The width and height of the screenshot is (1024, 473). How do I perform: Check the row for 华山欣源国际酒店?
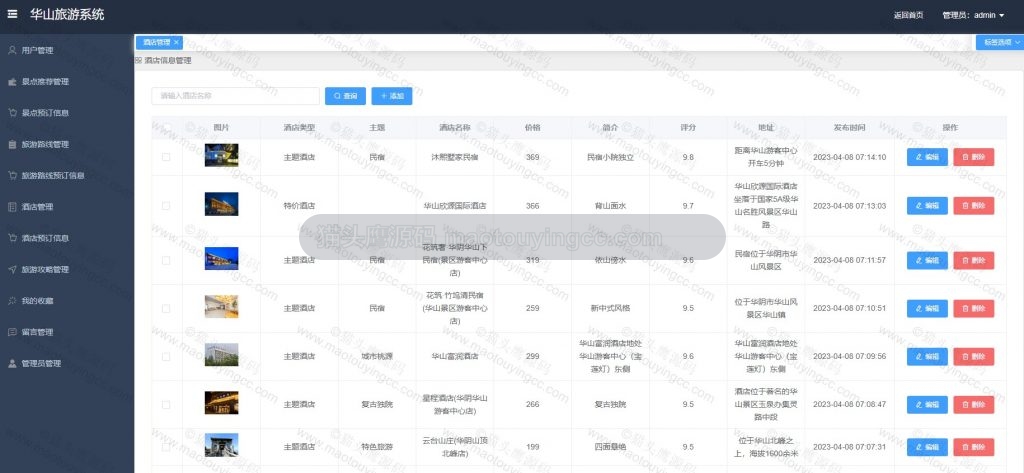(x=166, y=206)
